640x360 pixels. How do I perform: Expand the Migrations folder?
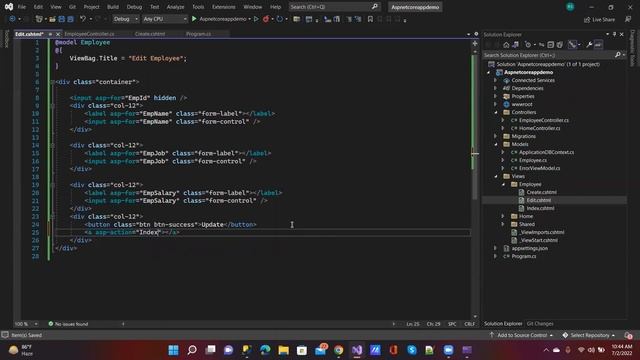point(496,136)
